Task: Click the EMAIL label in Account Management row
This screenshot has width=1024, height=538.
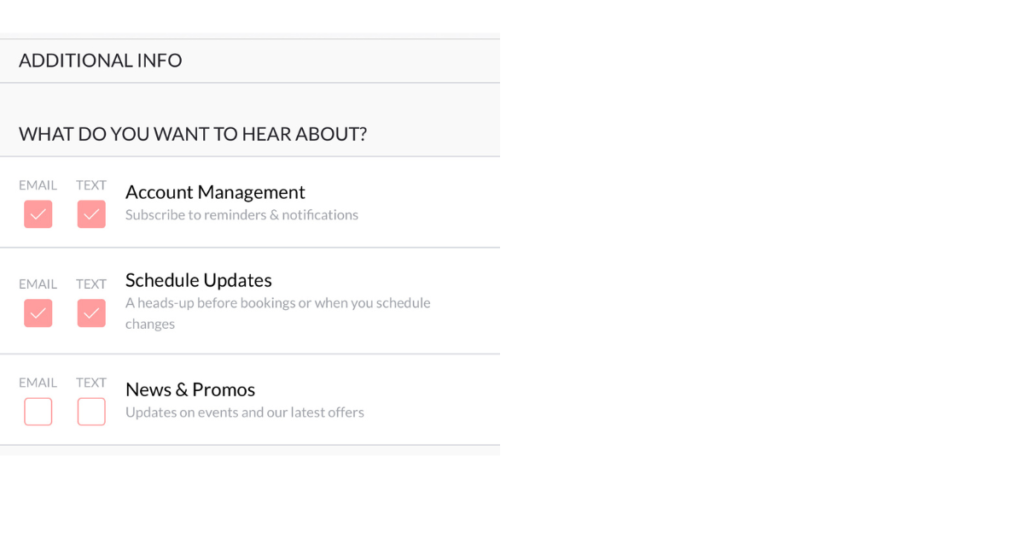Action: (x=38, y=185)
